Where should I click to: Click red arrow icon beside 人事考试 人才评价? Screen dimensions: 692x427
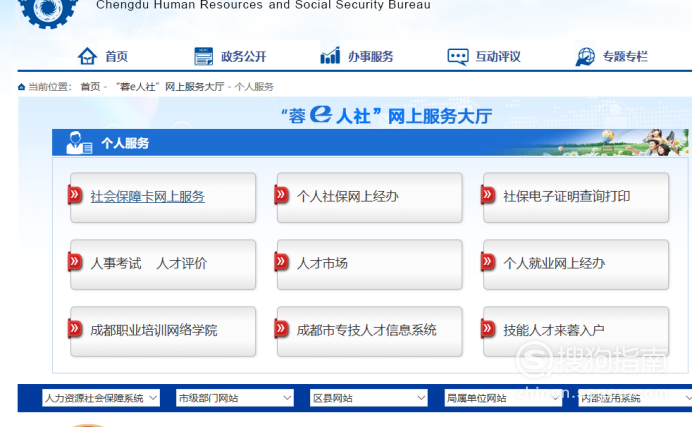(x=75, y=262)
